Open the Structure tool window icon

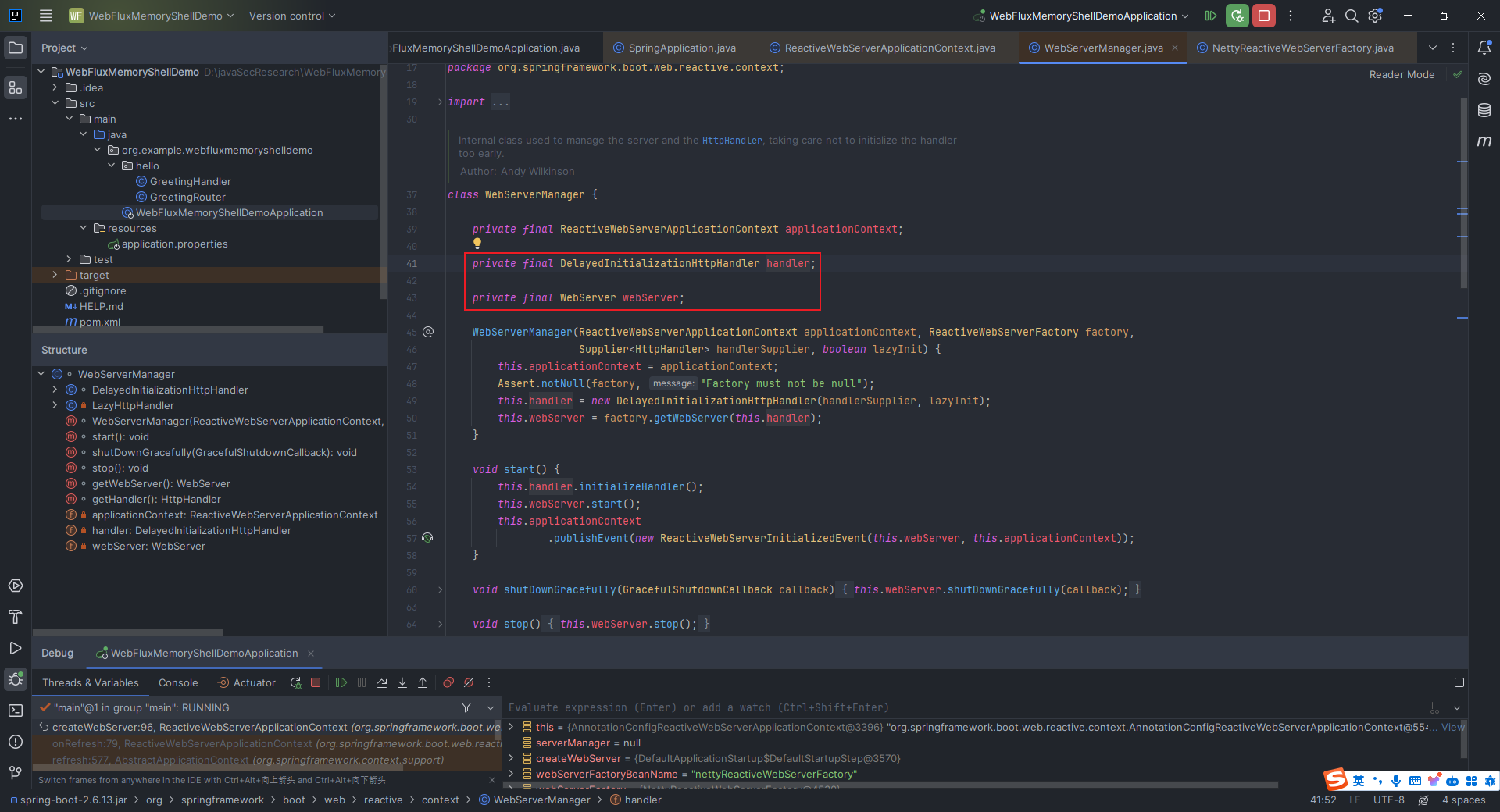16,87
